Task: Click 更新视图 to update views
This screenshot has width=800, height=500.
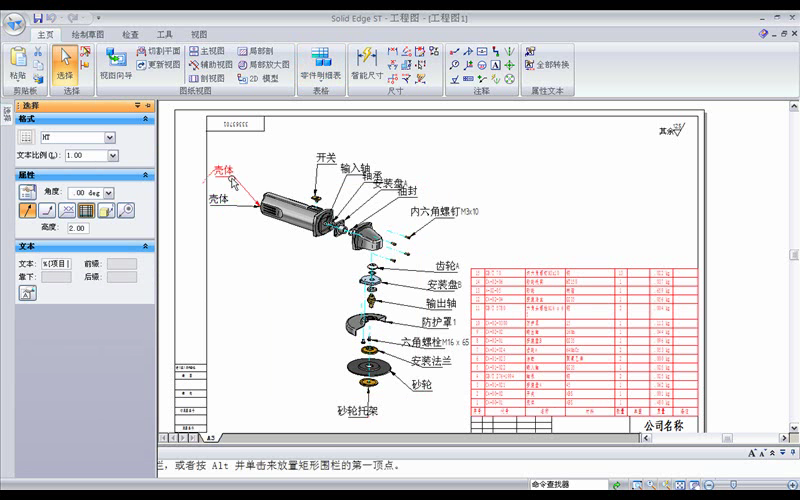Action: 159,65
